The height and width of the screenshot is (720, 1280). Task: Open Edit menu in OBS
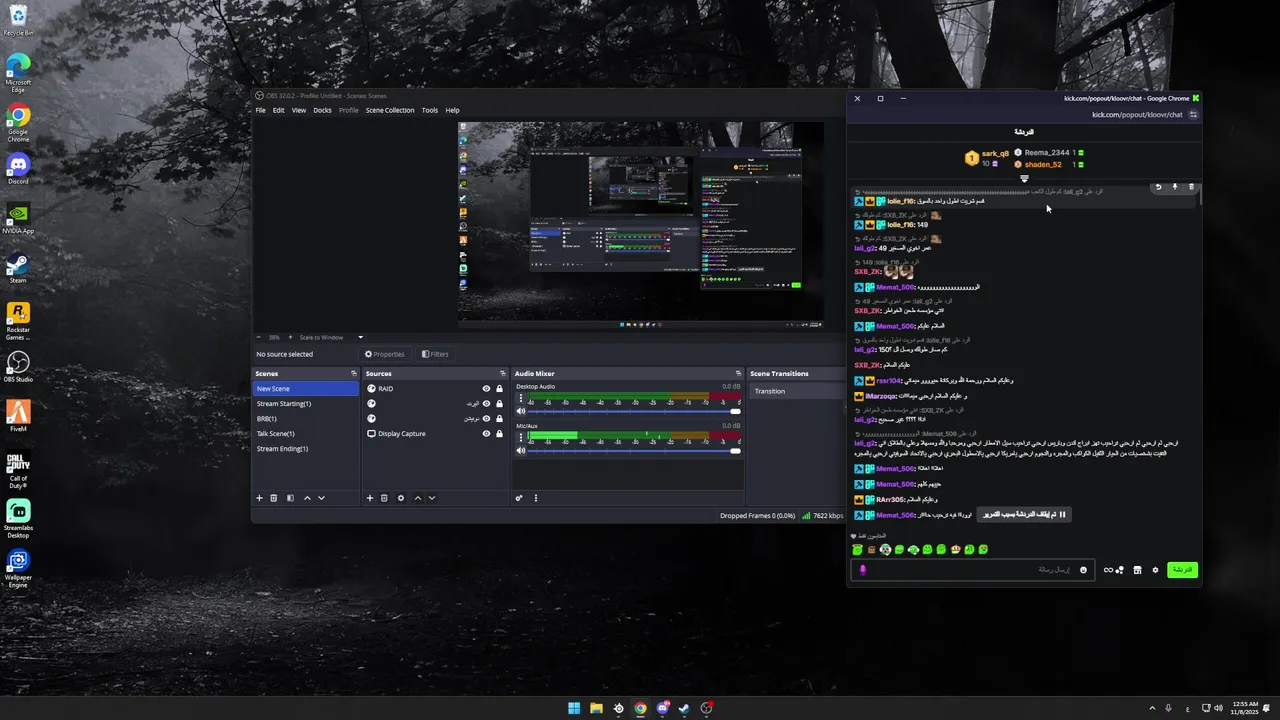coord(279,110)
